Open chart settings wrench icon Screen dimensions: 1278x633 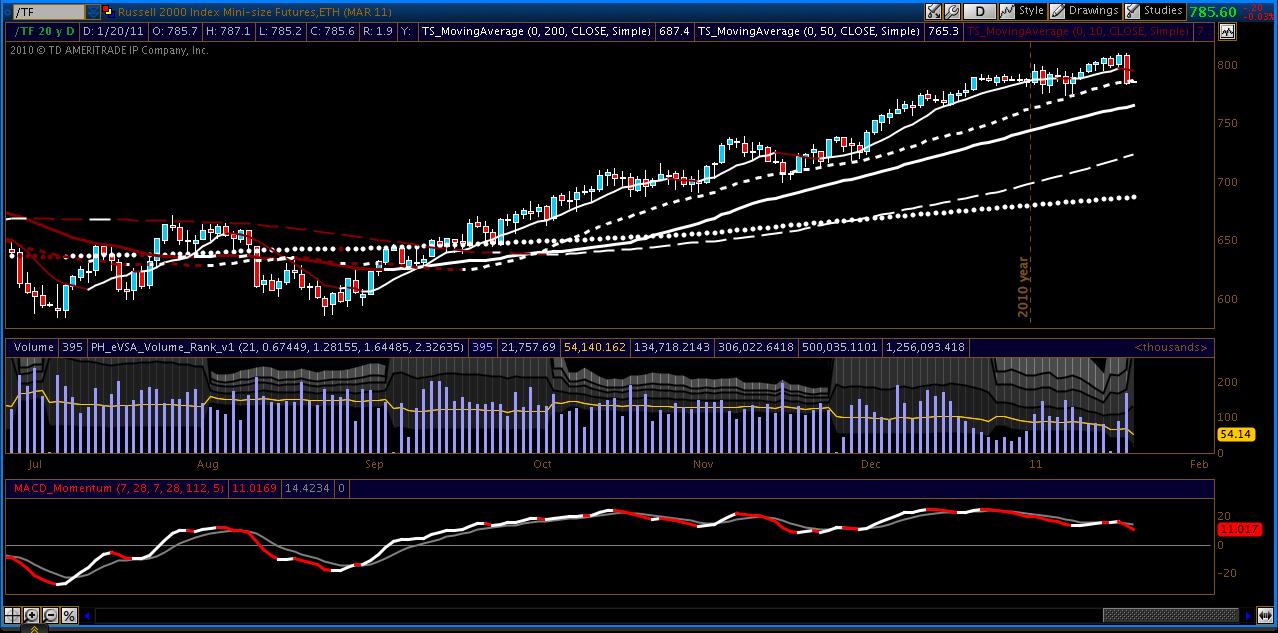point(953,11)
